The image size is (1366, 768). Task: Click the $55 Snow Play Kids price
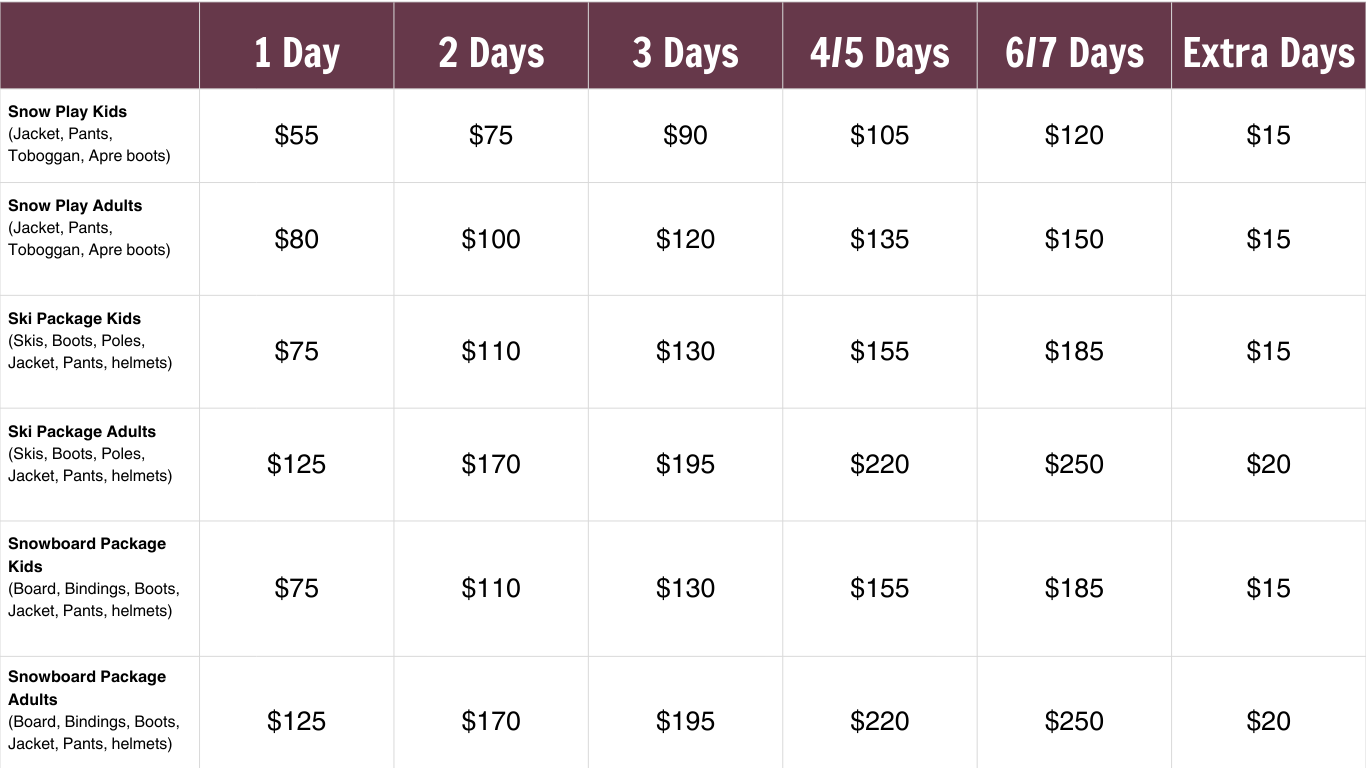pos(296,135)
